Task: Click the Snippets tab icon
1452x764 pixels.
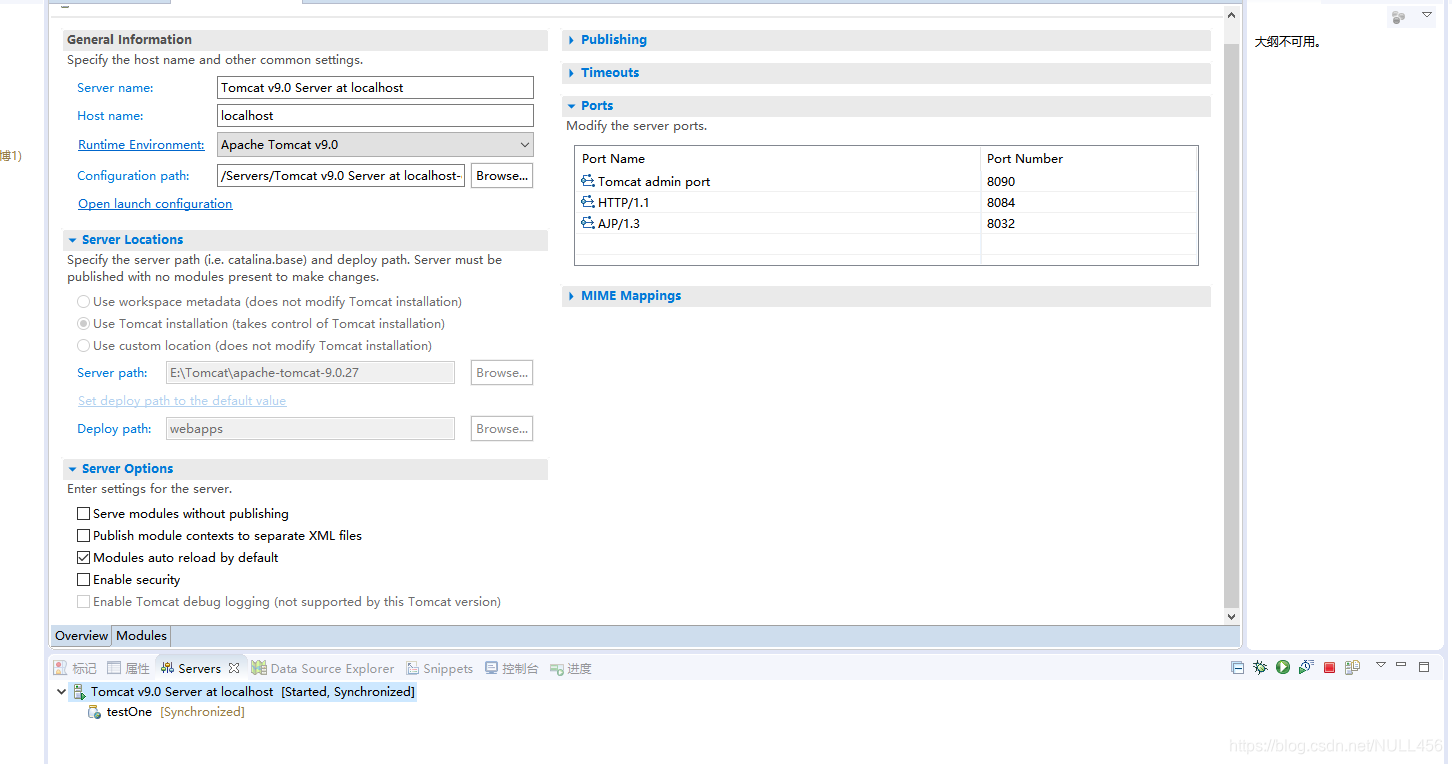Action: (412, 668)
